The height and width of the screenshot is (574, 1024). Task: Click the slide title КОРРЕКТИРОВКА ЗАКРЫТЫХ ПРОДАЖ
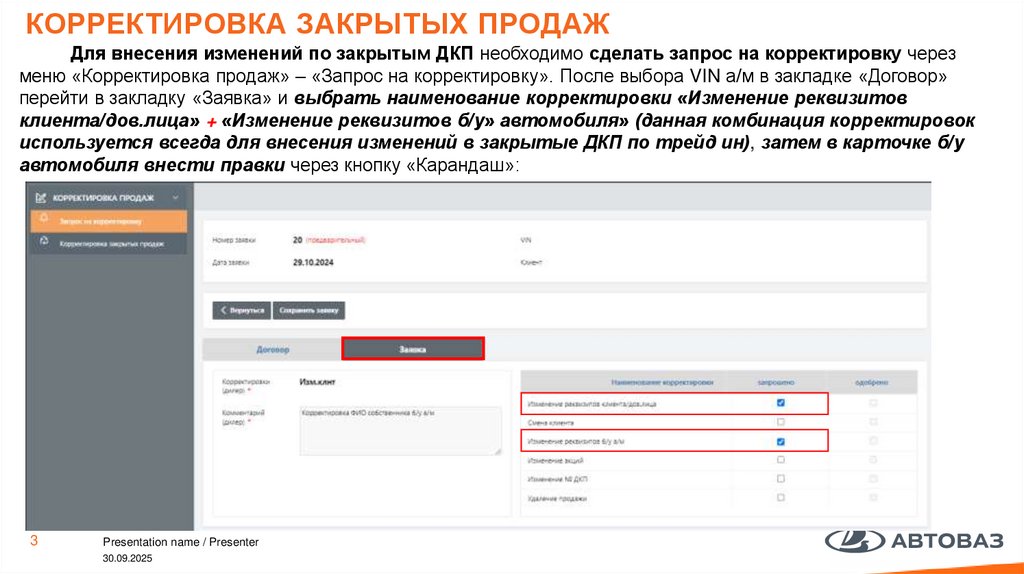point(317,24)
